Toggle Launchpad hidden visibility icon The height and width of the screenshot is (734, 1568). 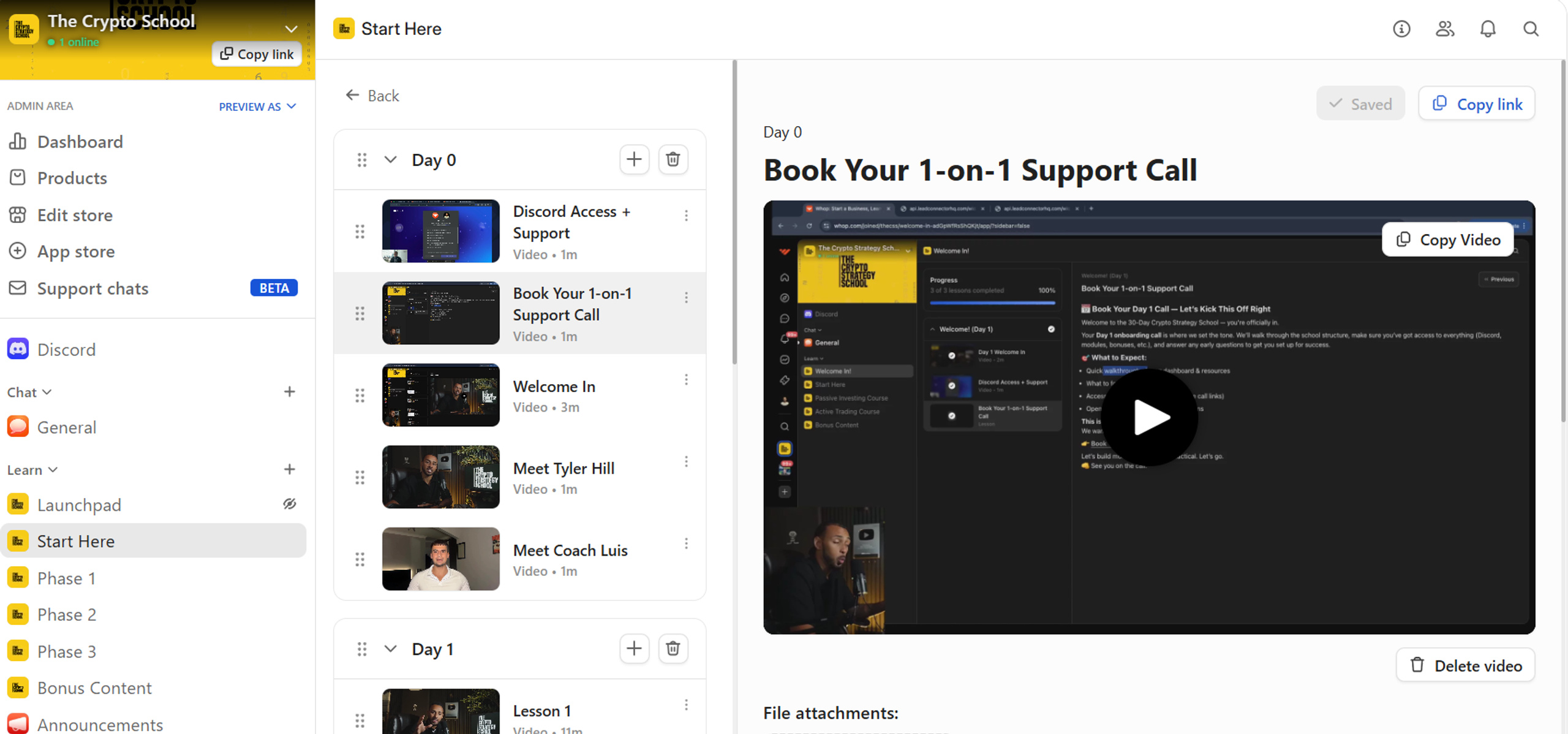290,504
